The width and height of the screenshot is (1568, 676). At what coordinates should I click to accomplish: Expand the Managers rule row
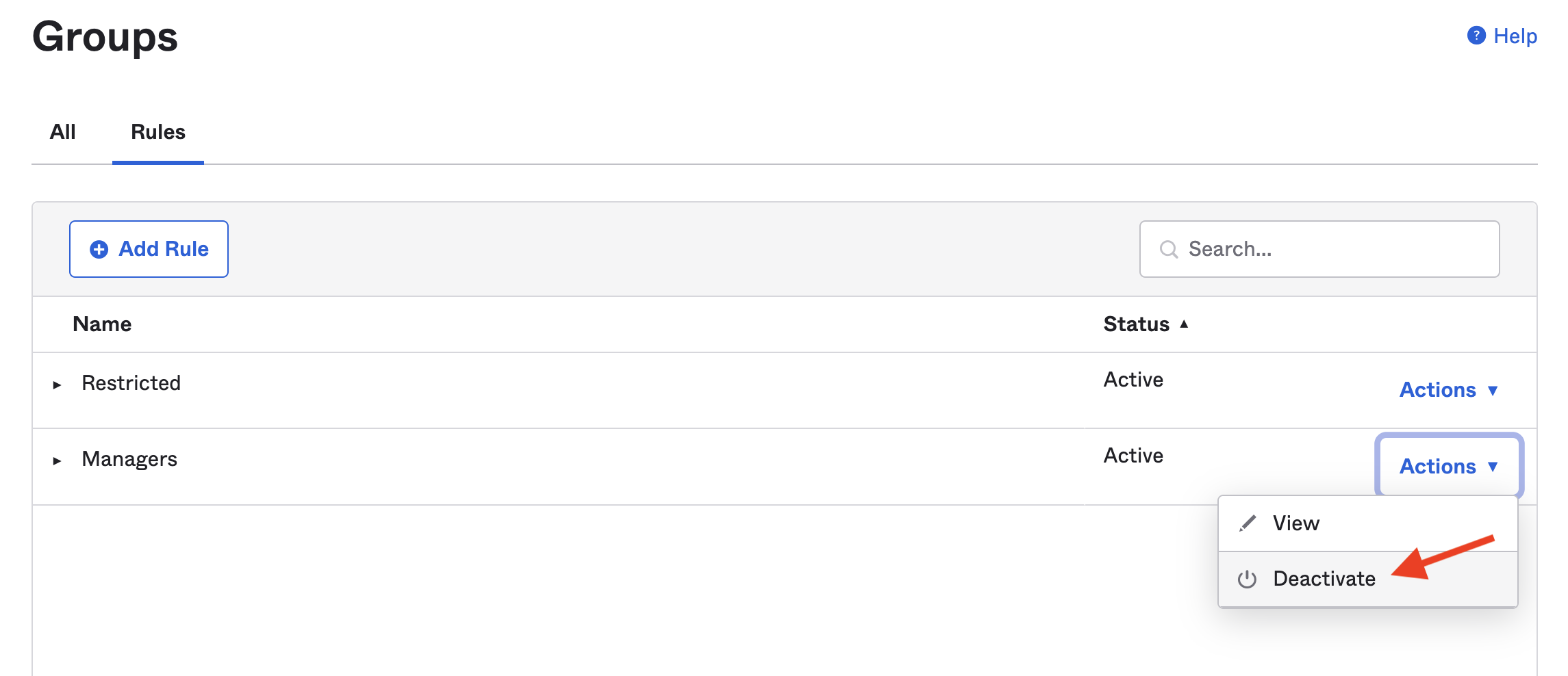pos(58,461)
